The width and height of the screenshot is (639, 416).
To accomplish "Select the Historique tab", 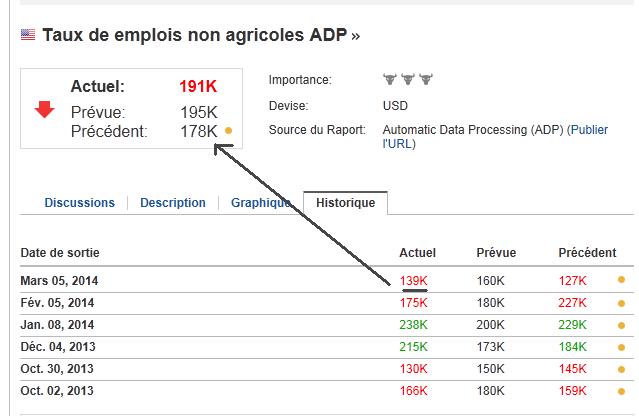I will pos(346,203).
